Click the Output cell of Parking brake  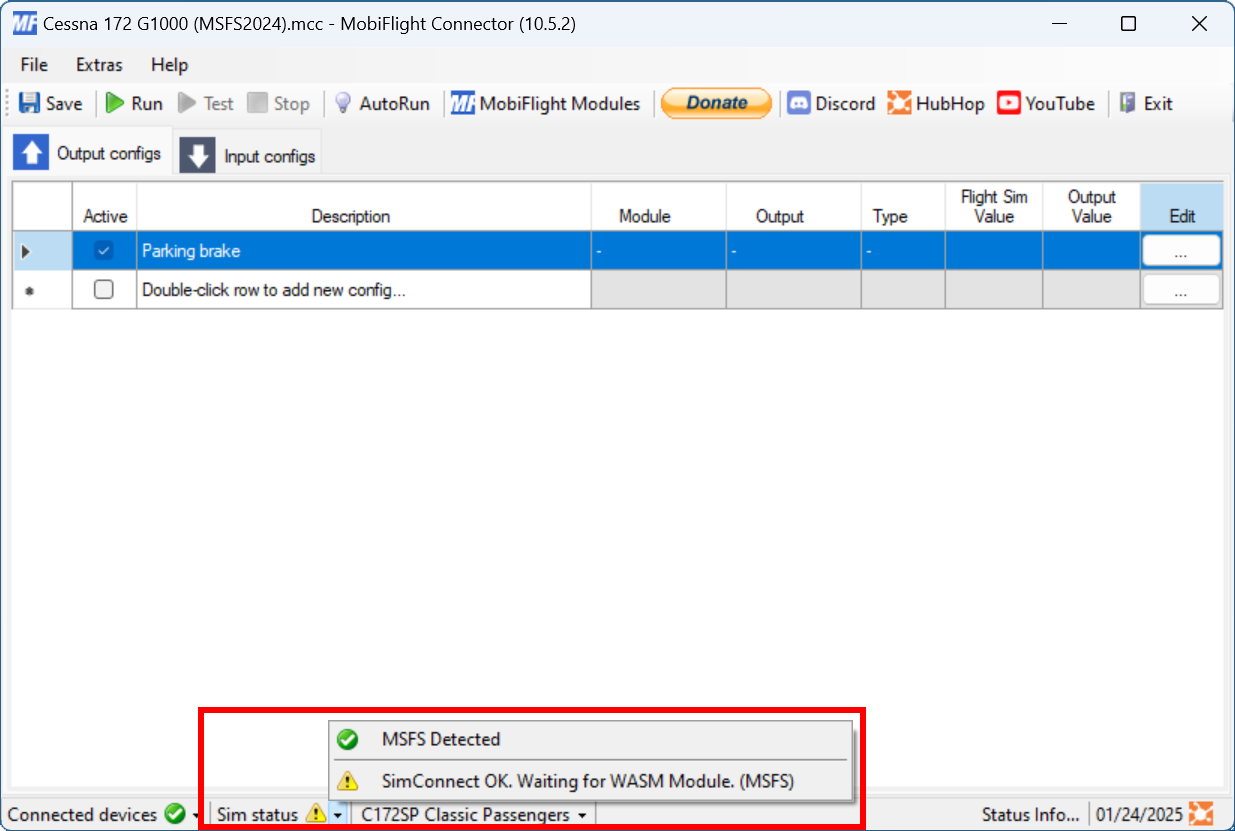(x=794, y=251)
